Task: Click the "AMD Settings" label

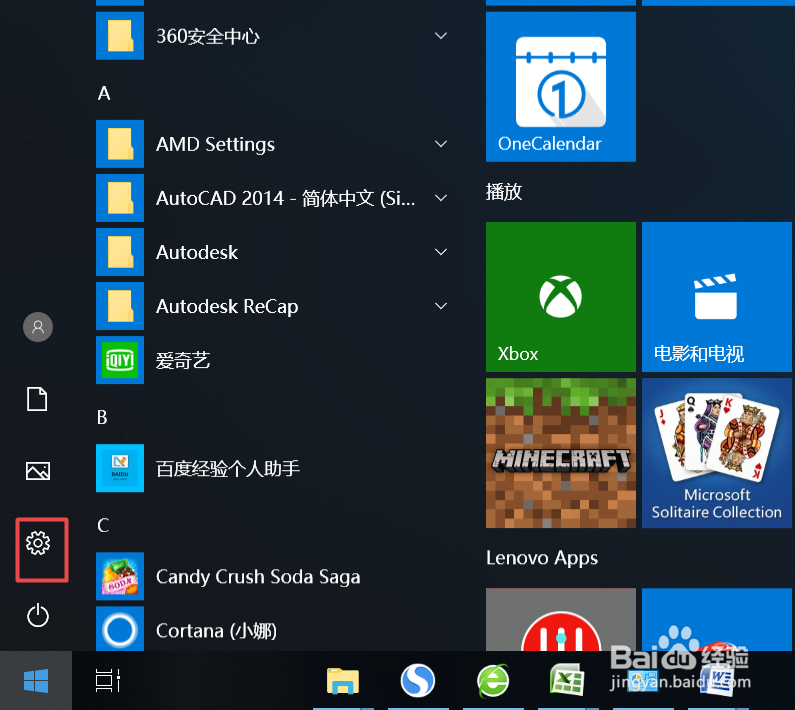Action: [x=215, y=145]
